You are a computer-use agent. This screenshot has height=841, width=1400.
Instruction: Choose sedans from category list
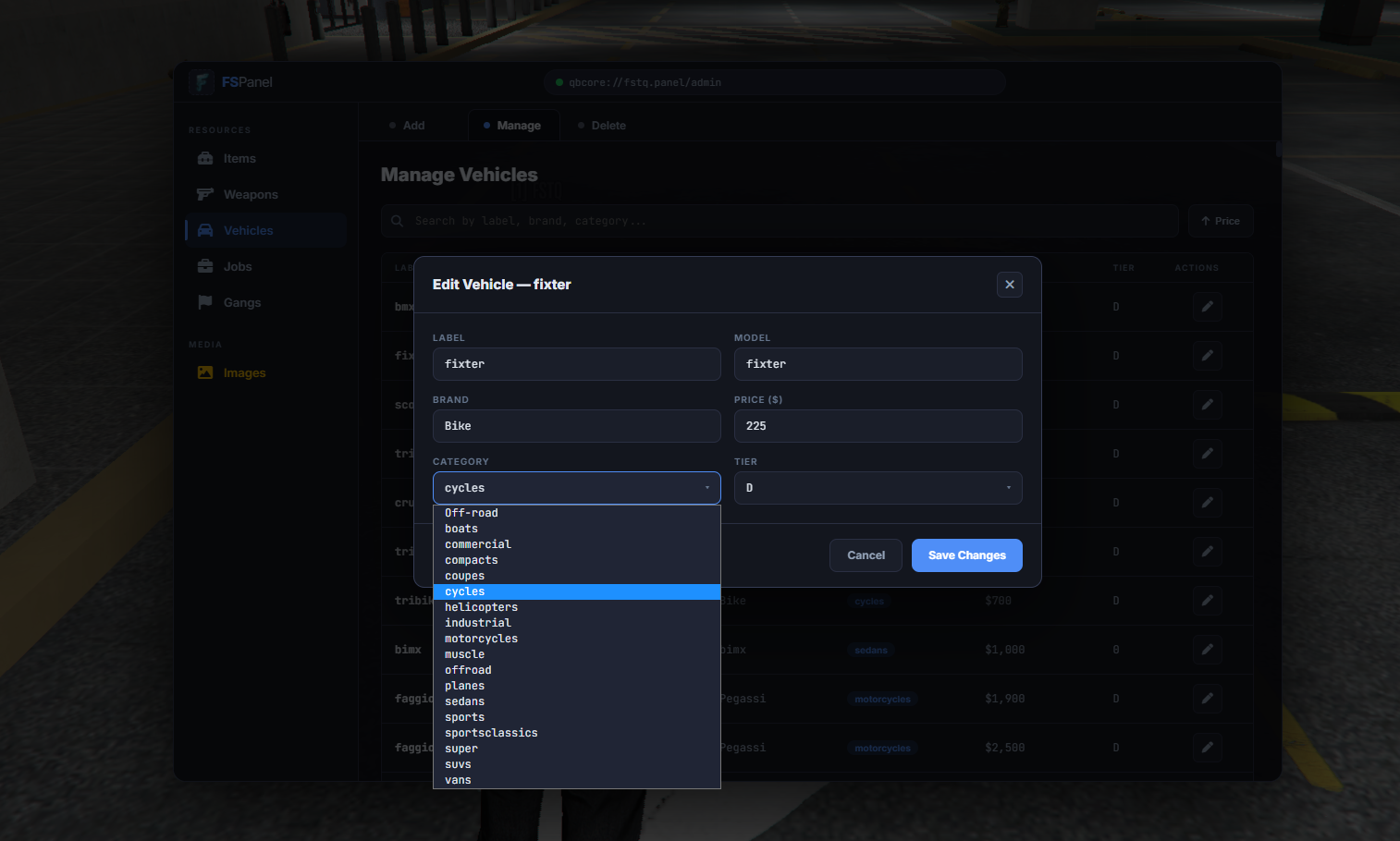(x=577, y=701)
